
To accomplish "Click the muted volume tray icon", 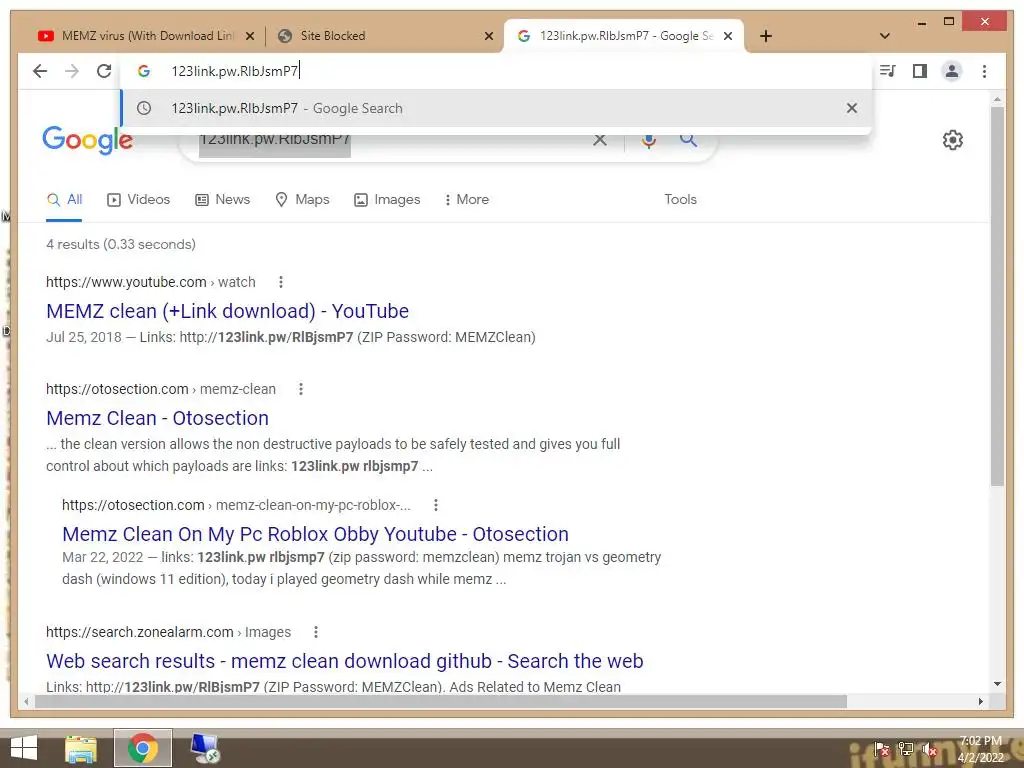I will tap(929, 750).
